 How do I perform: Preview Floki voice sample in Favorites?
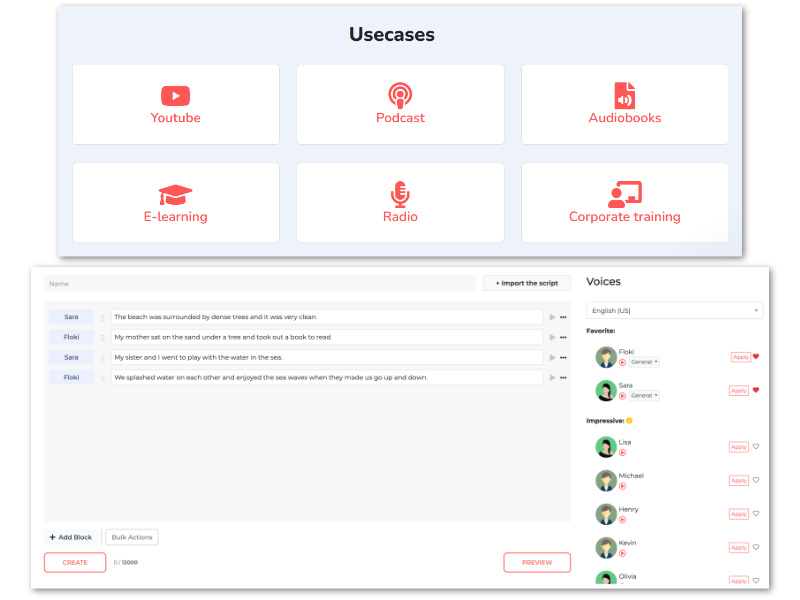(622, 362)
